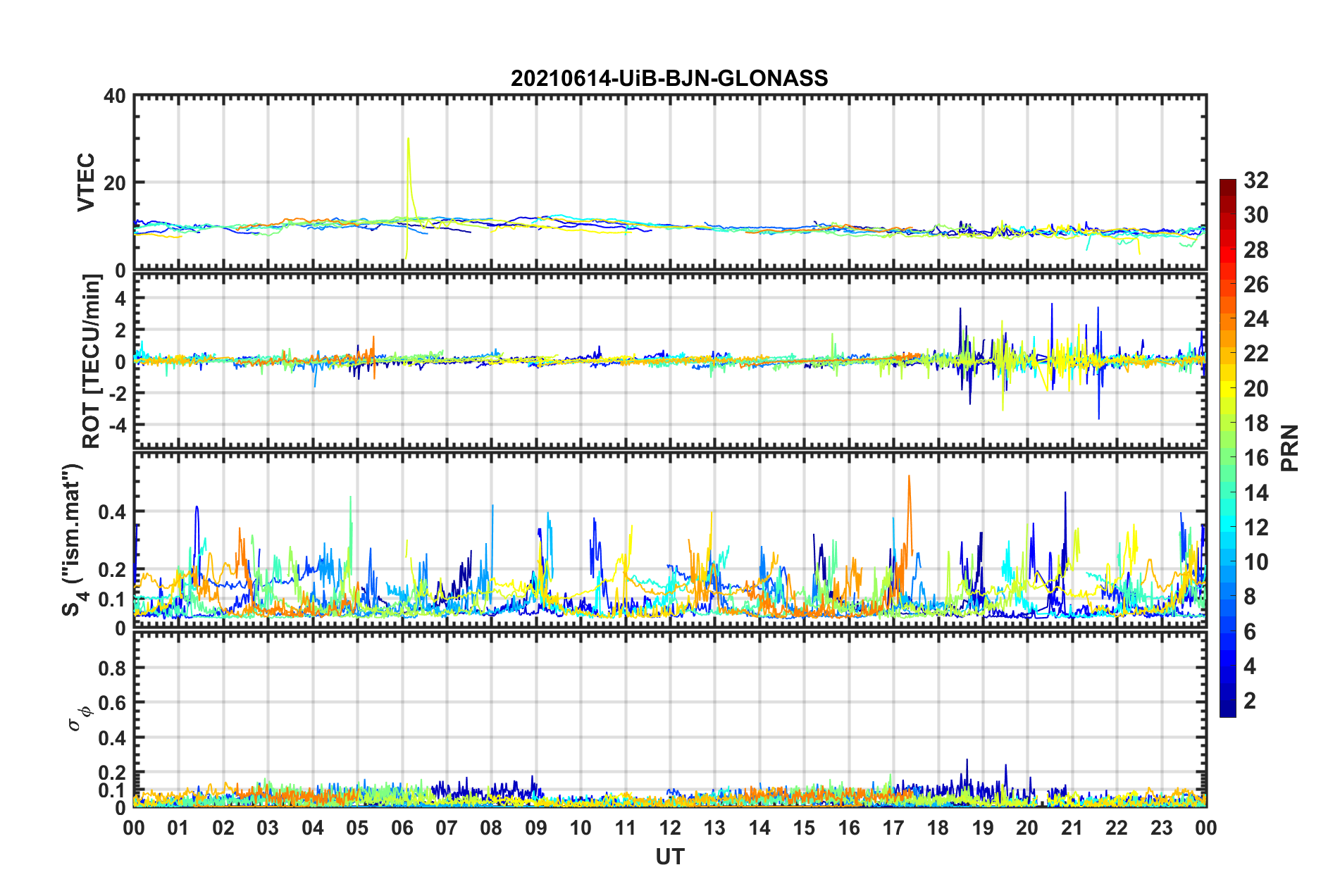1340x896 pixels.
Task: Click the 12 tick label on PRN colorbar
Action: [1256, 528]
